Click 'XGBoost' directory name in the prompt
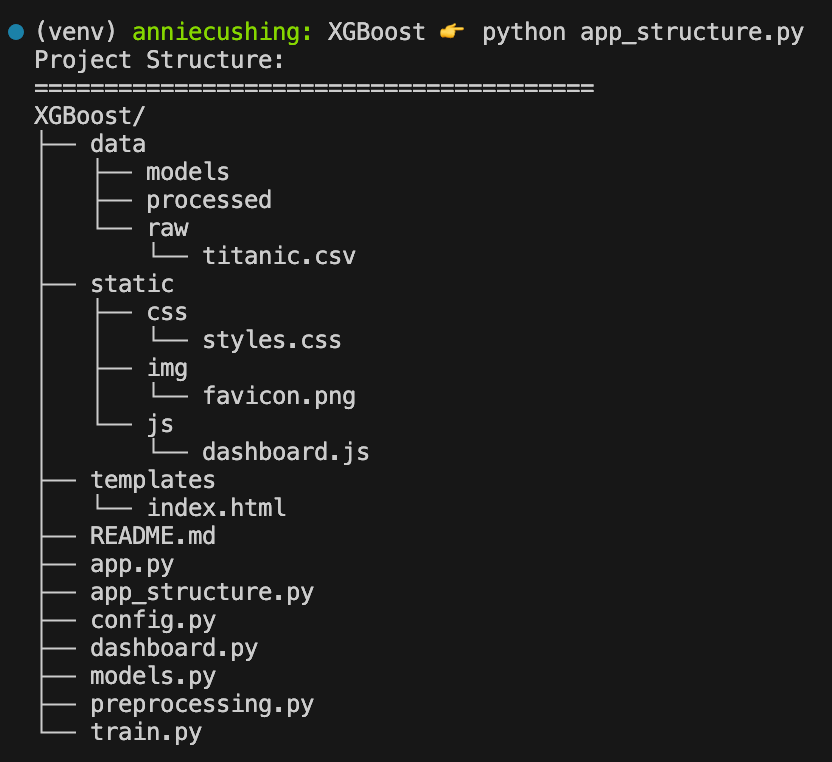 (x=376, y=32)
